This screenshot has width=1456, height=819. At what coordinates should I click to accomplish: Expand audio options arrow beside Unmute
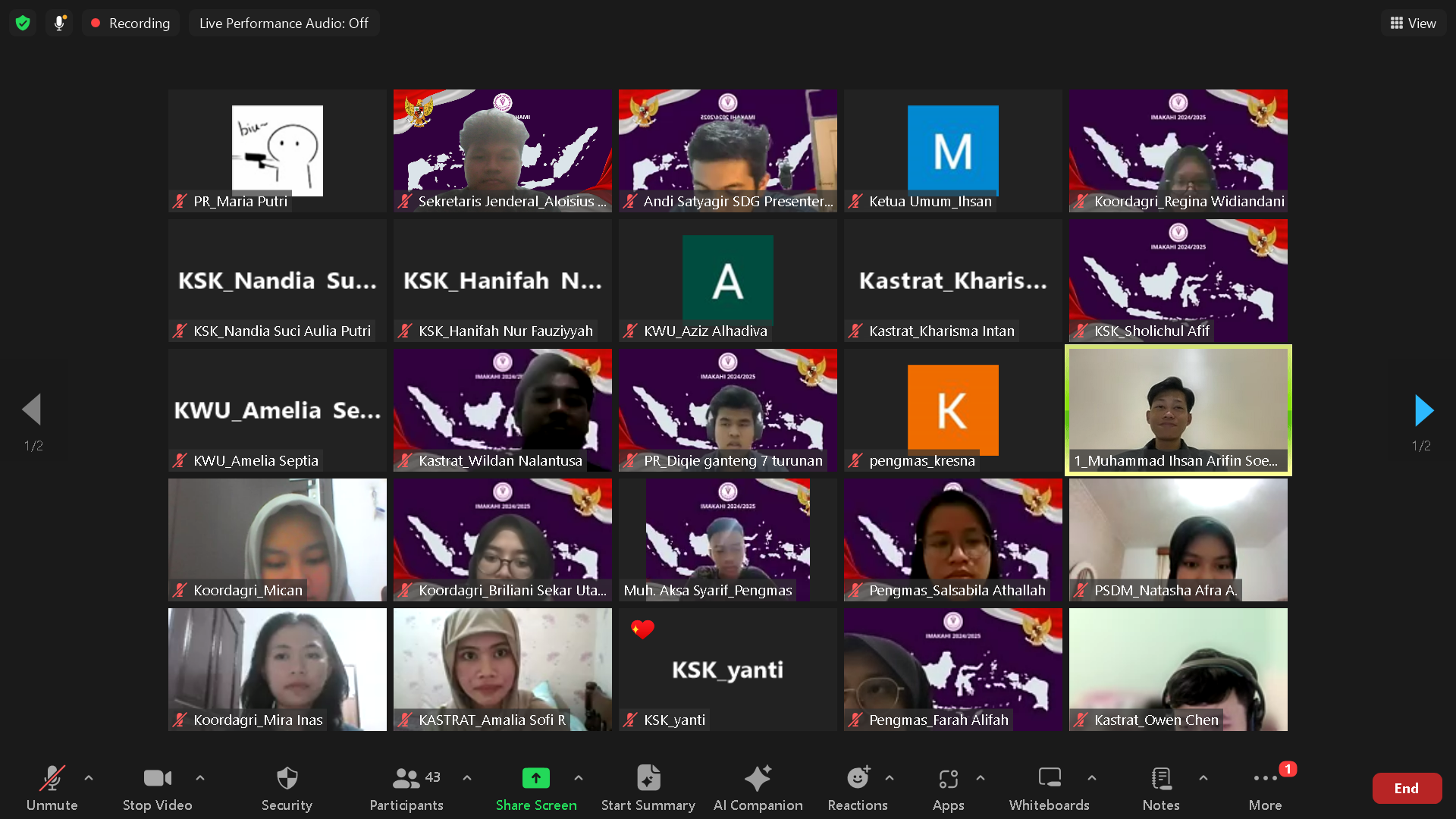pos(89,778)
